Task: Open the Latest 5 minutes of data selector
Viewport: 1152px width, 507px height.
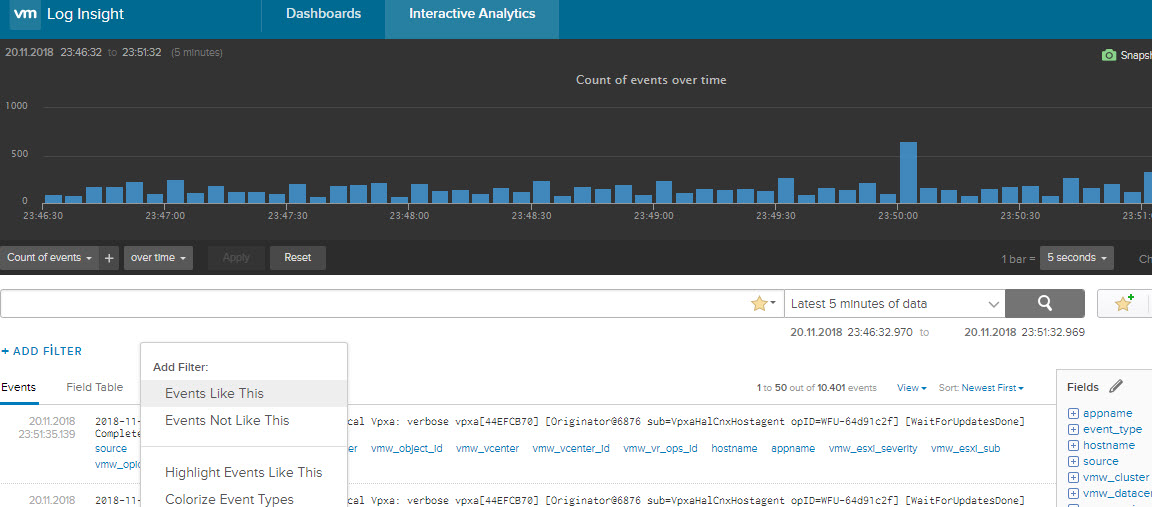Action: tap(894, 303)
